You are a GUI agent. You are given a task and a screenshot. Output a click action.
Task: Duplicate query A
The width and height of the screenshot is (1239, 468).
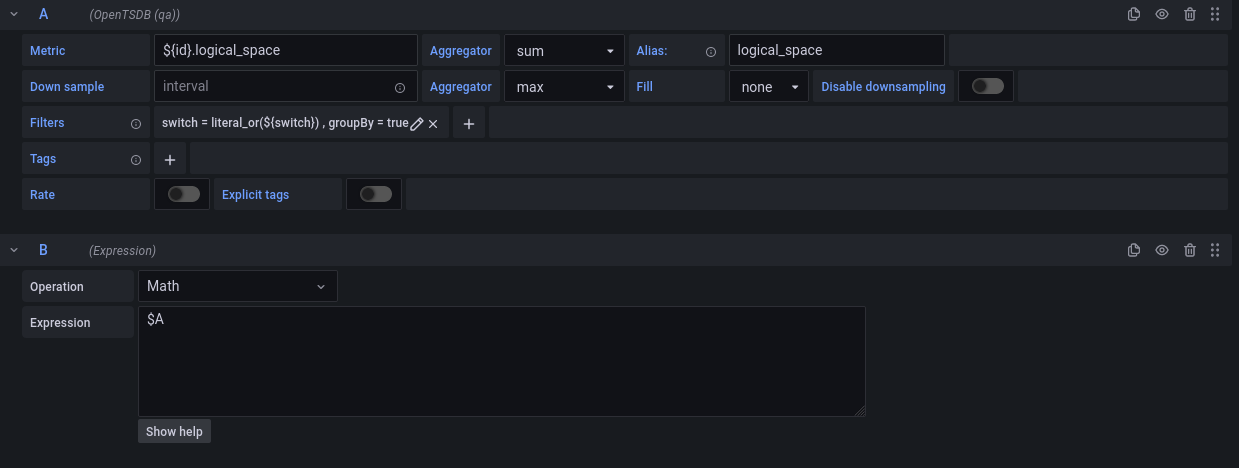point(1133,14)
